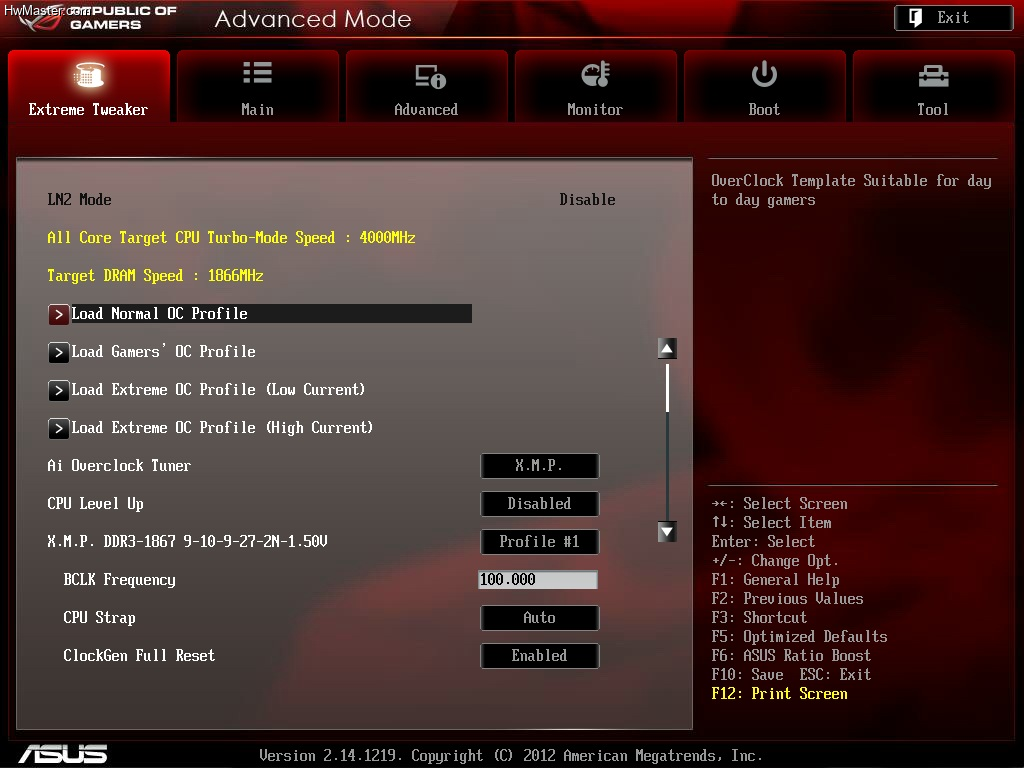1024x768 pixels.
Task: Click the scroll up arrow
Action: tap(667, 349)
